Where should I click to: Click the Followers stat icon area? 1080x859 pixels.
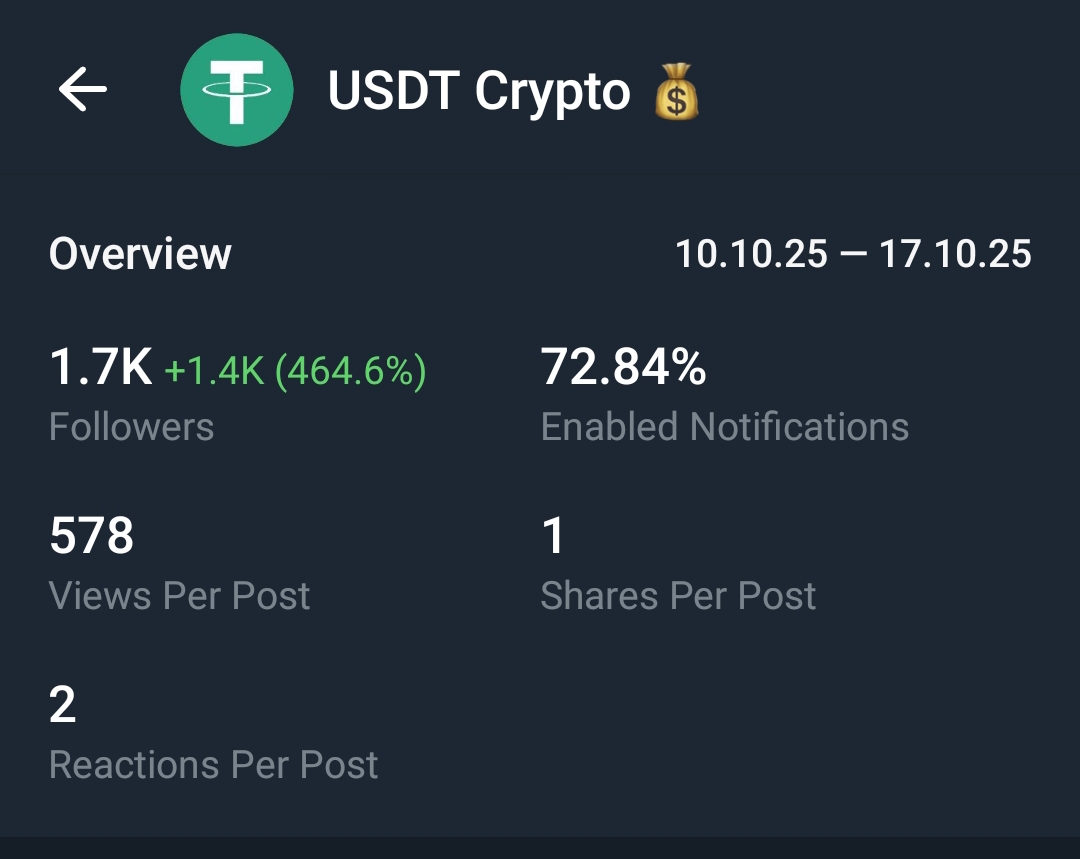coord(131,427)
